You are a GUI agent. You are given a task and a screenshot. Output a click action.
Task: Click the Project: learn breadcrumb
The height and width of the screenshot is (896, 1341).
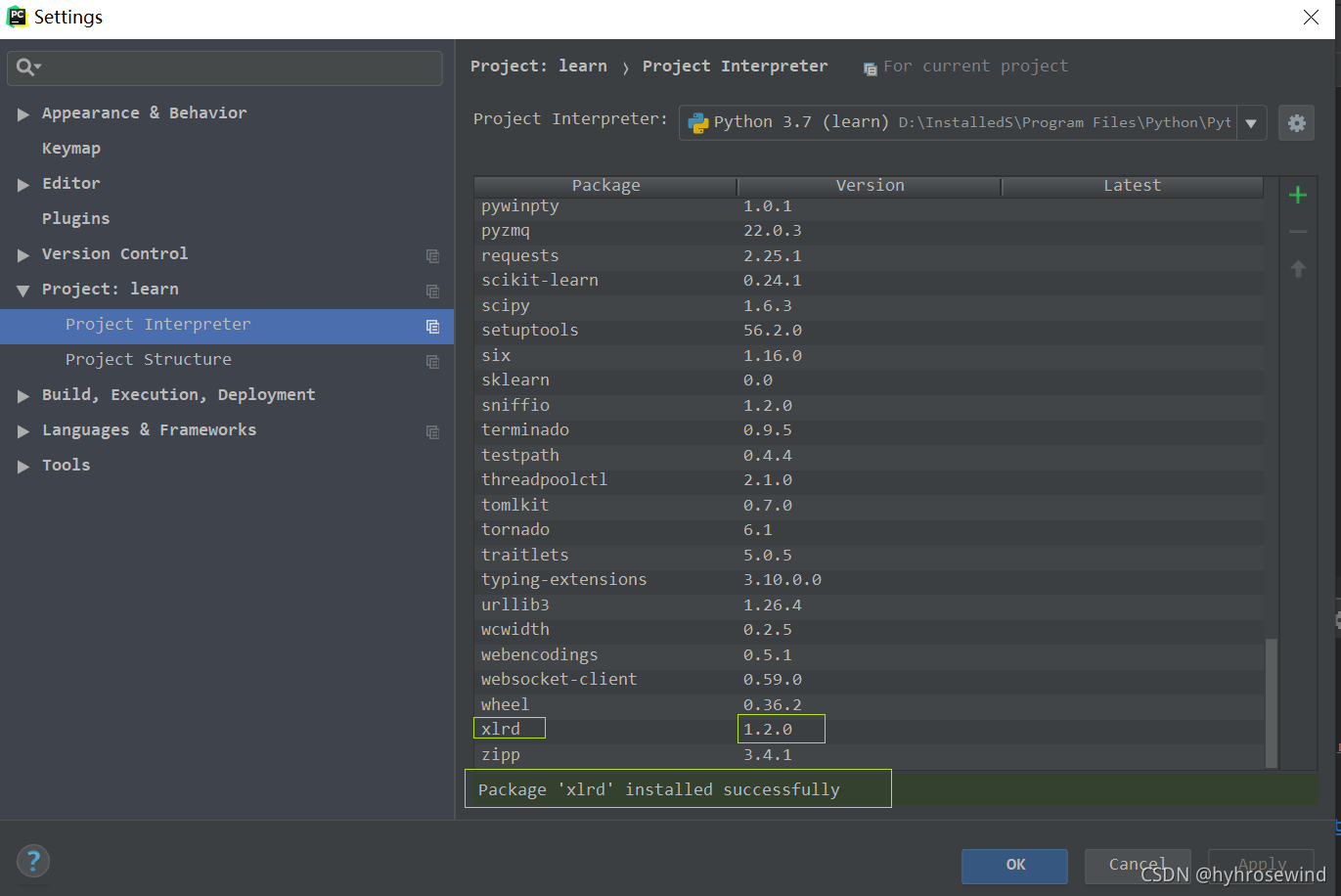coord(538,67)
